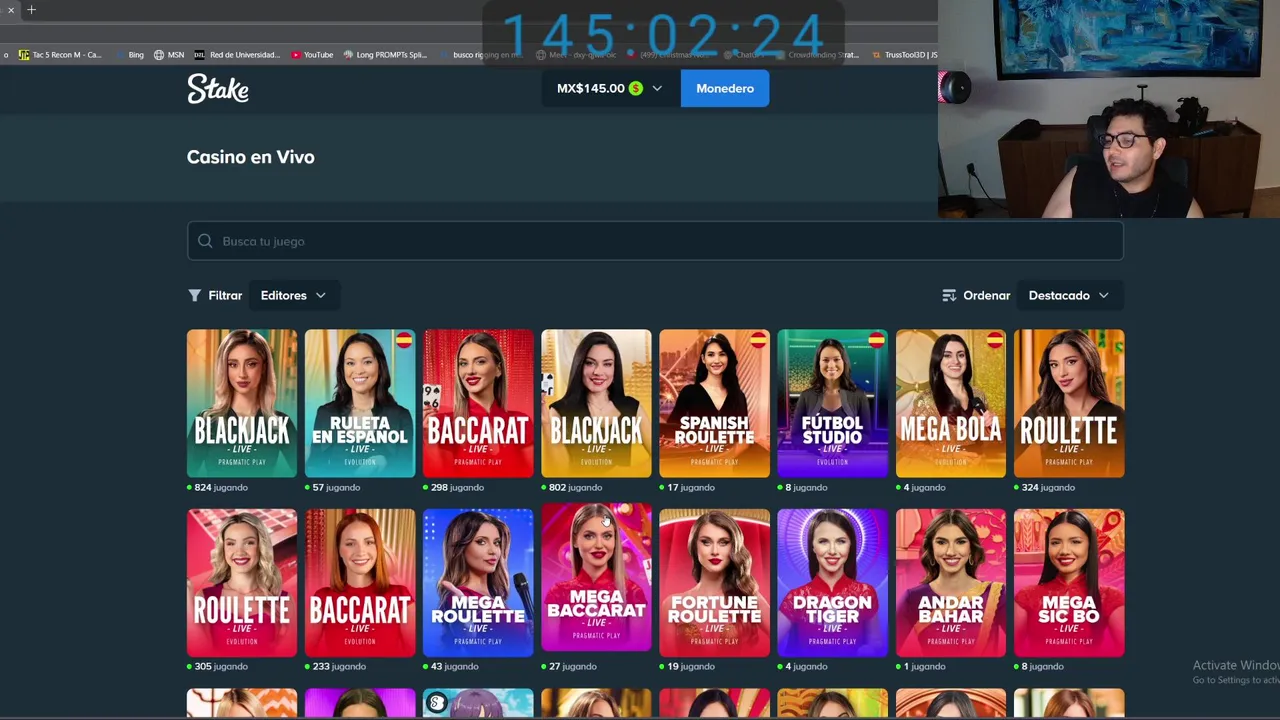Open the YouTube bookmark
The image size is (1280, 720).
pyautogui.click(x=312, y=55)
